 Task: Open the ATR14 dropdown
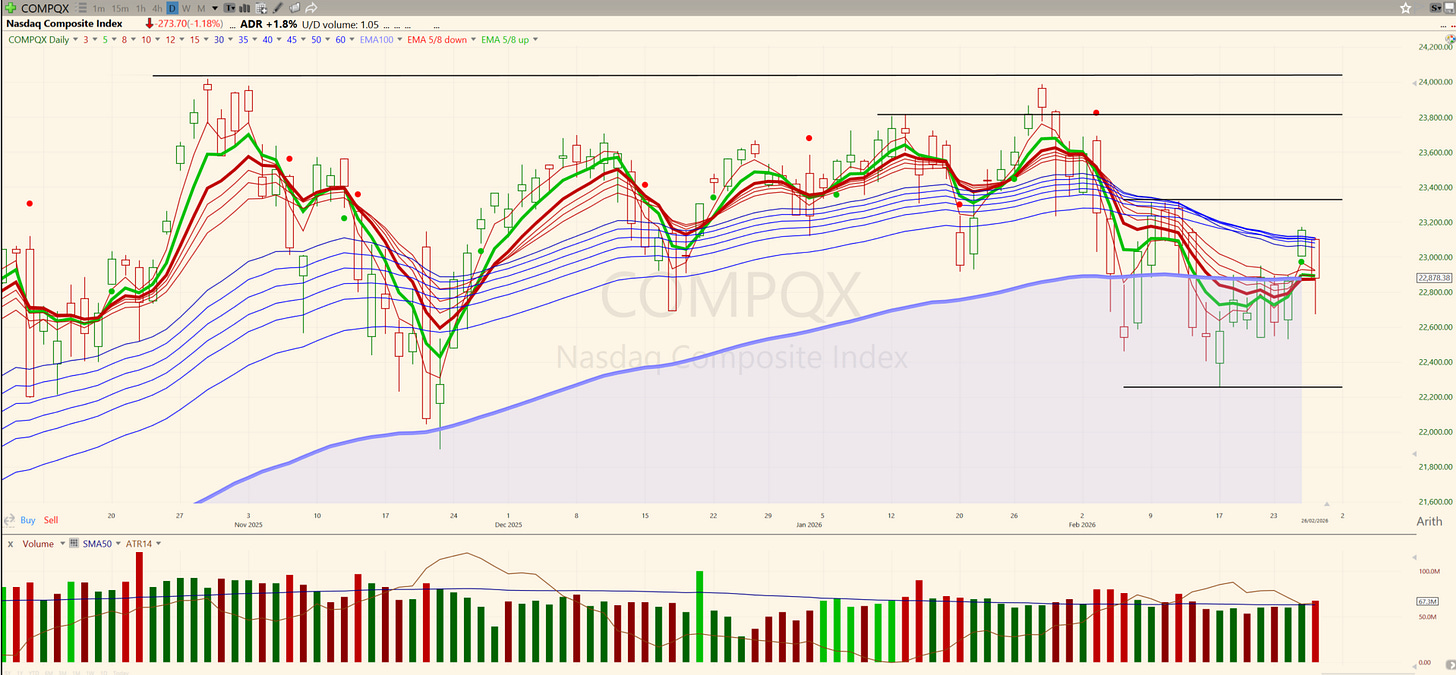coord(158,543)
